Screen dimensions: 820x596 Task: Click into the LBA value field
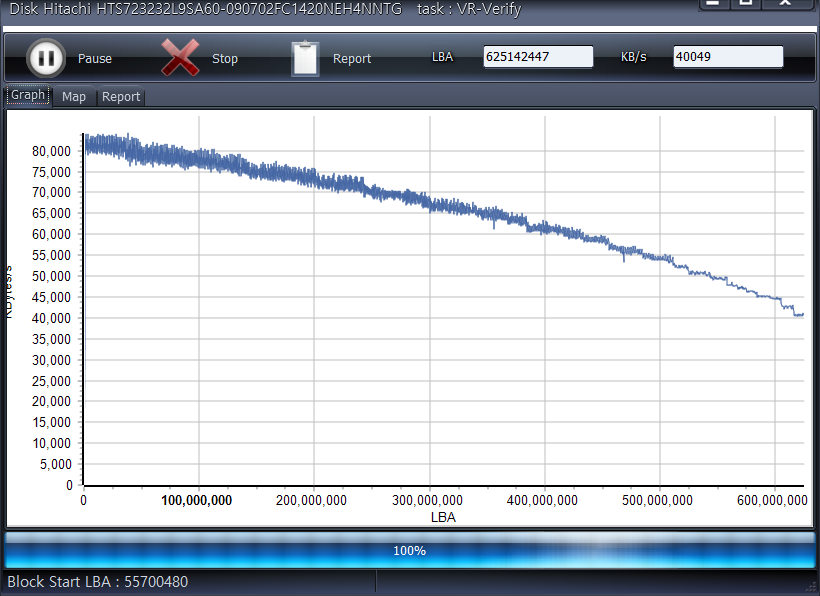(537, 57)
